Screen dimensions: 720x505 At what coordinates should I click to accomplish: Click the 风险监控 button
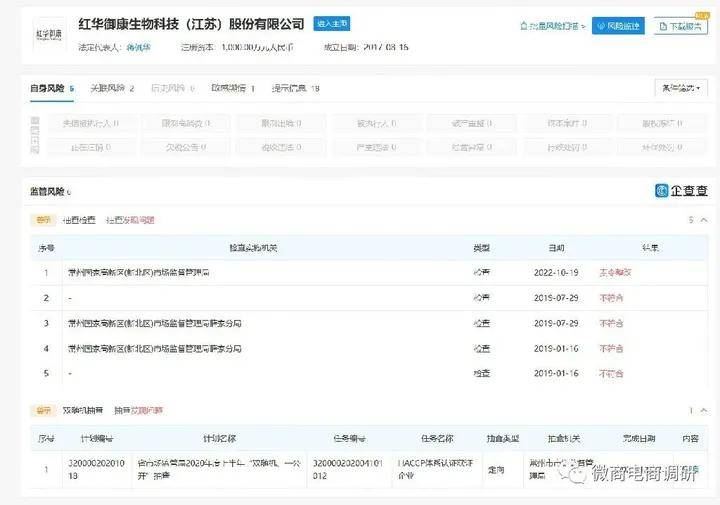click(618, 27)
